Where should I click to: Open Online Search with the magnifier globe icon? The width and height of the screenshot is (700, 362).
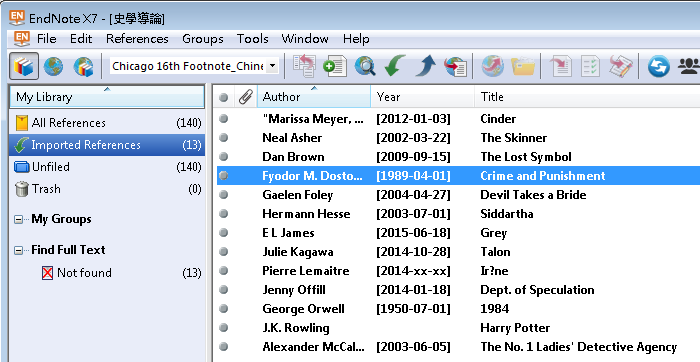coord(365,67)
